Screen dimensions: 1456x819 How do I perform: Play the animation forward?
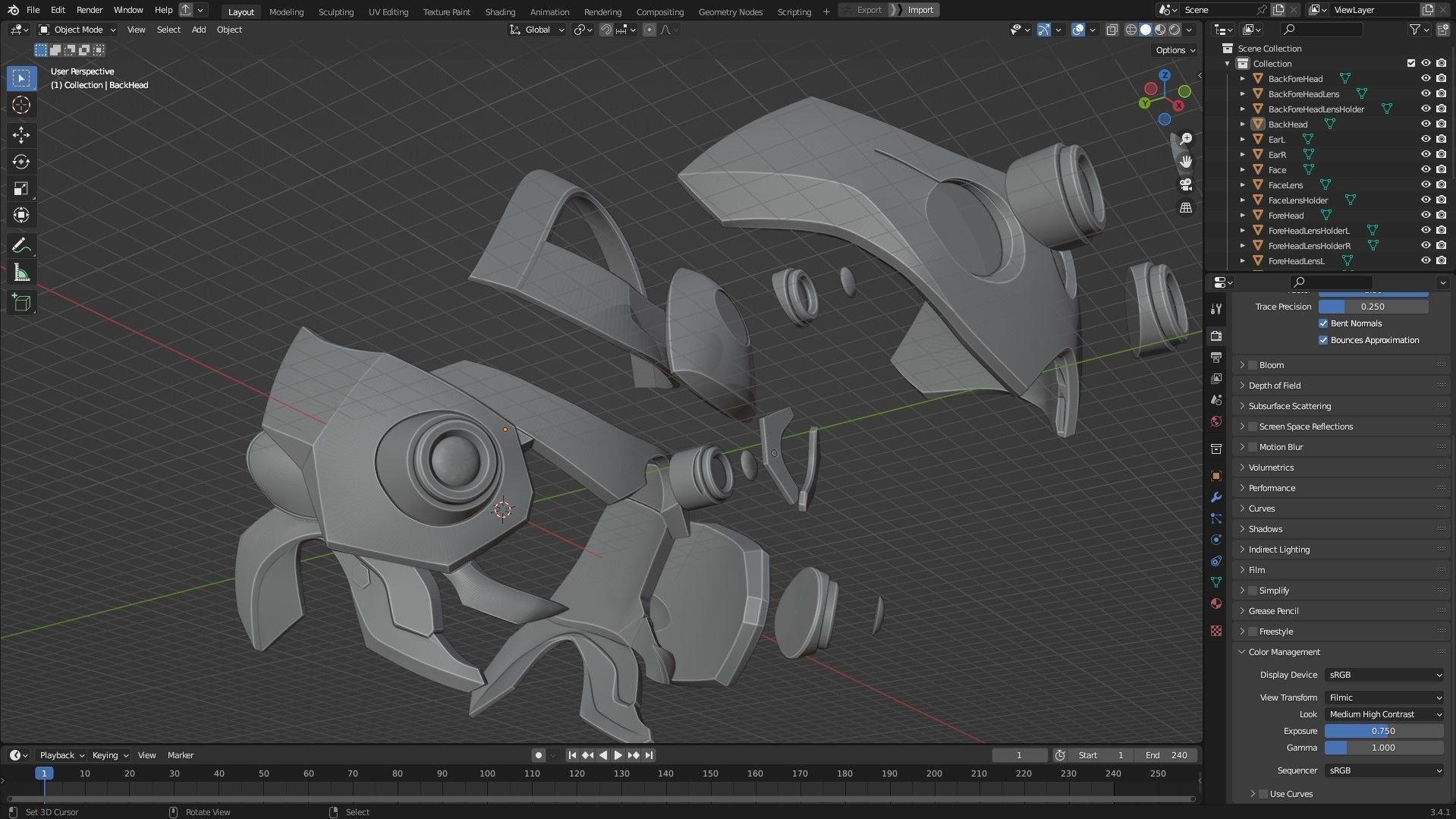pyautogui.click(x=618, y=755)
